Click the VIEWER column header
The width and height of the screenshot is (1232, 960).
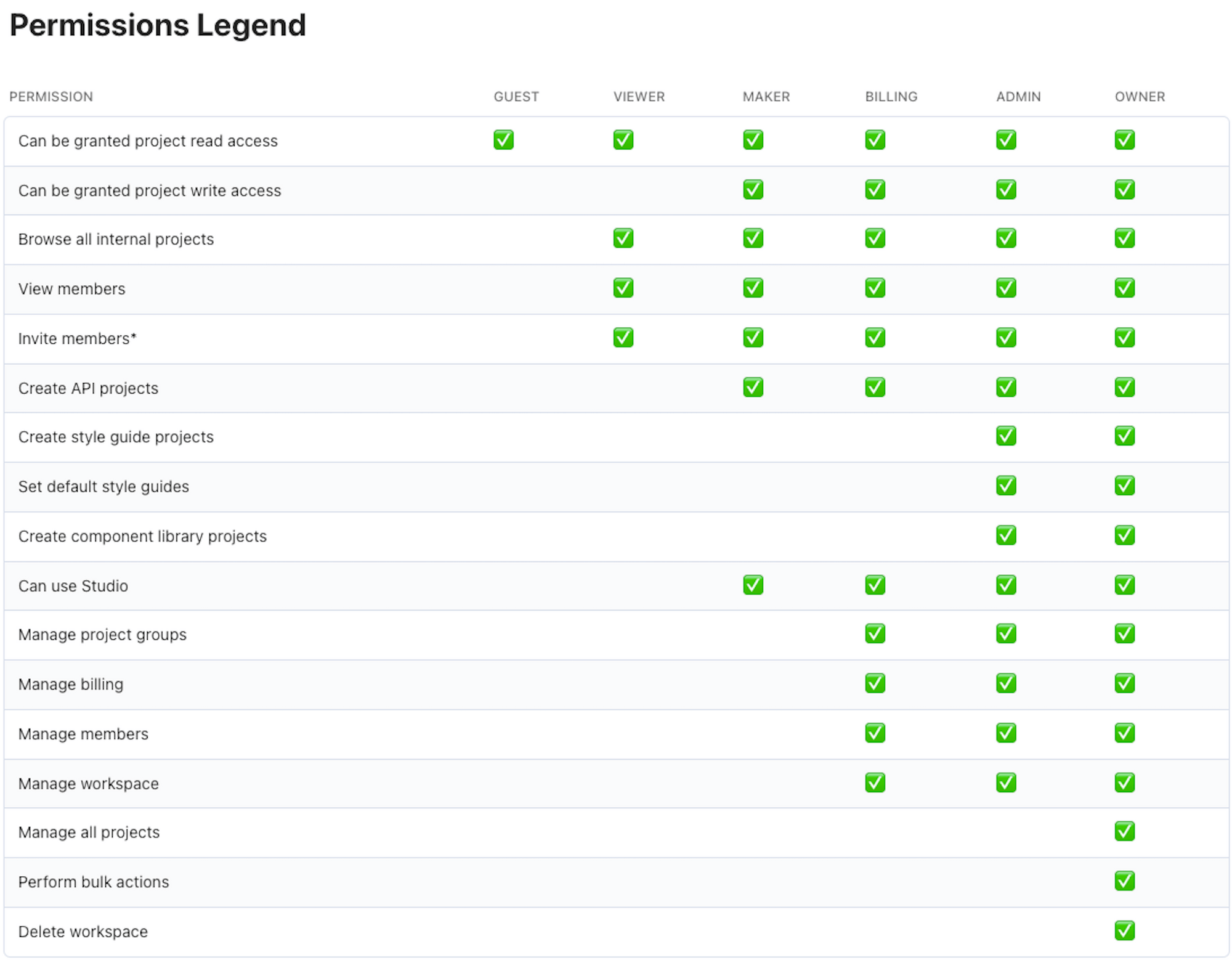tap(639, 97)
